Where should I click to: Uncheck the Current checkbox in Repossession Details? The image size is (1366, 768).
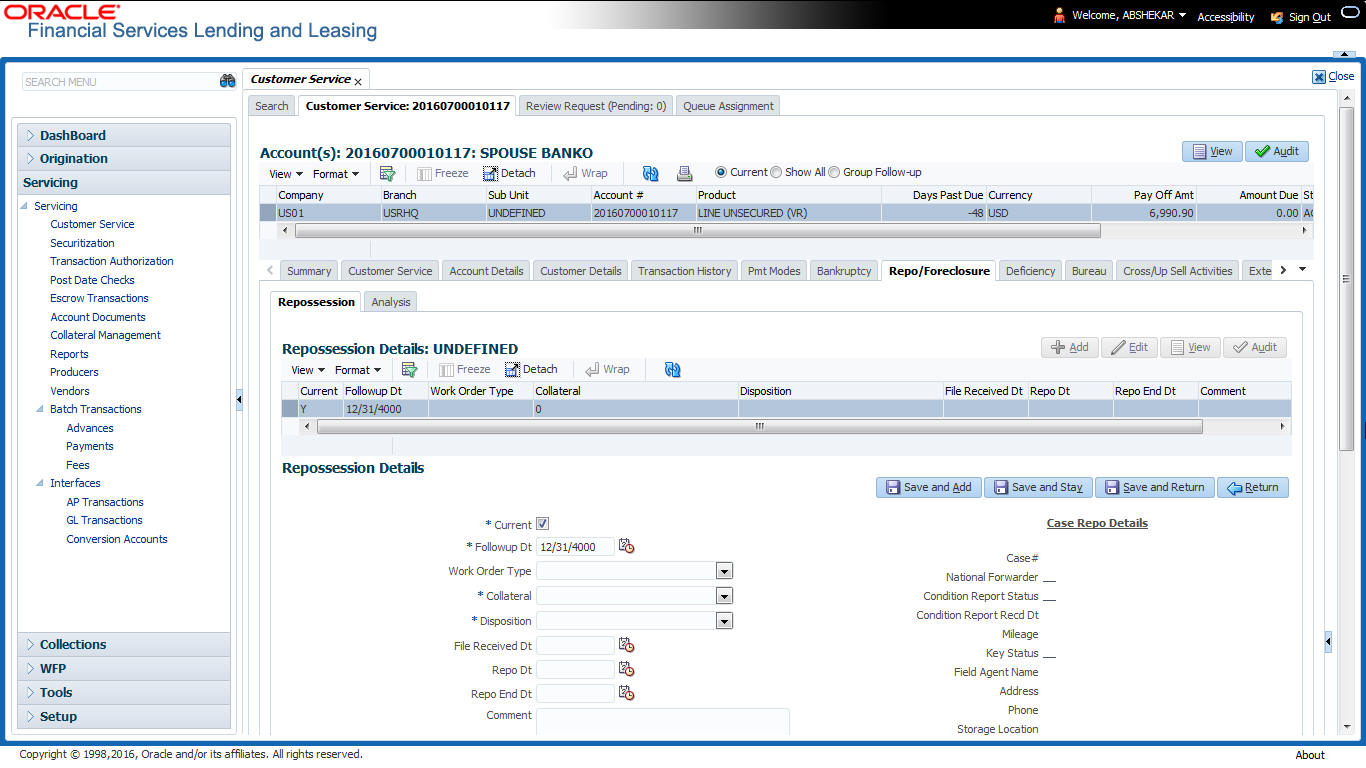pyautogui.click(x=542, y=523)
